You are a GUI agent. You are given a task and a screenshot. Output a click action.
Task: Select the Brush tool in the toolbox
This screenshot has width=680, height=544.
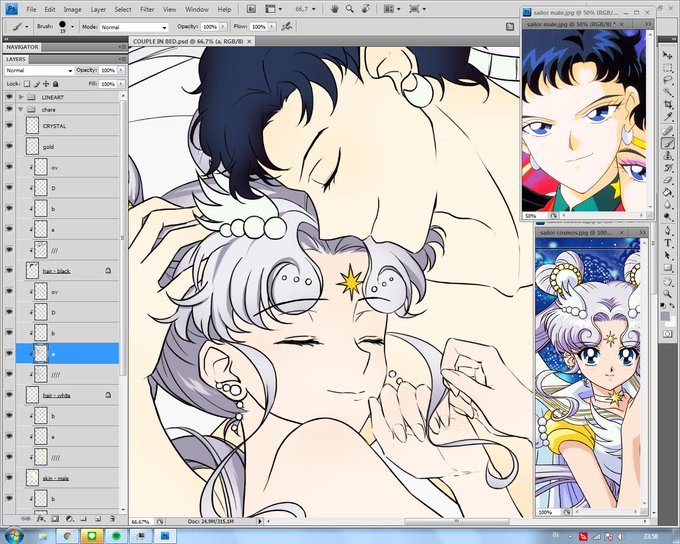pyautogui.click(x=667, y=143)
